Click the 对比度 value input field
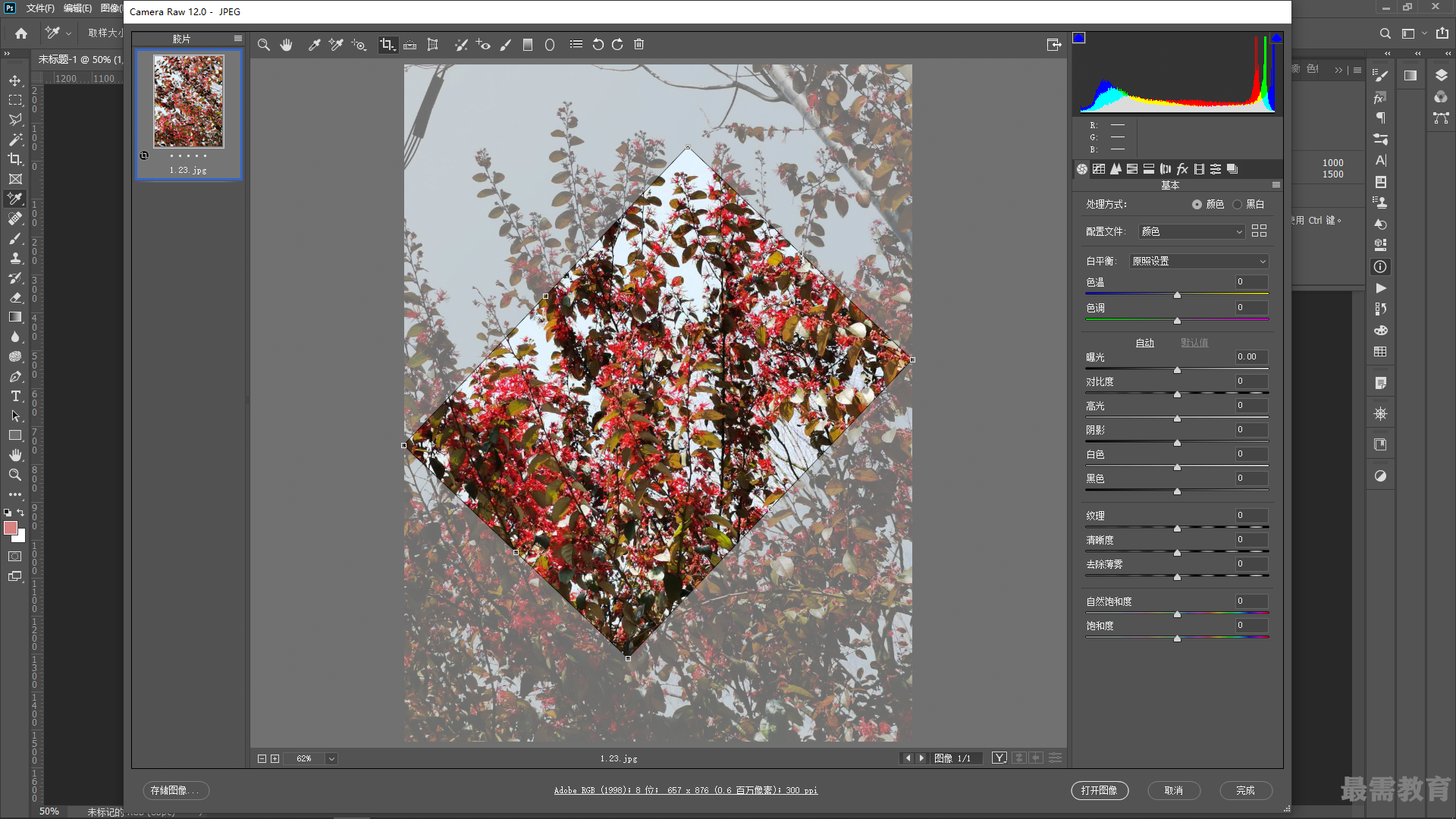The image size is (1456, 819). [1251, 381]
